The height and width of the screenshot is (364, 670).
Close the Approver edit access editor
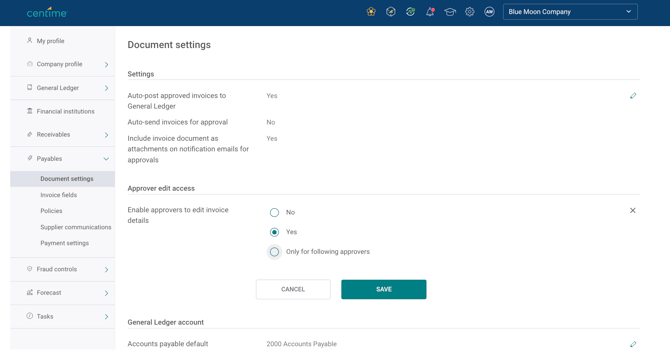[x=632, y=210]
